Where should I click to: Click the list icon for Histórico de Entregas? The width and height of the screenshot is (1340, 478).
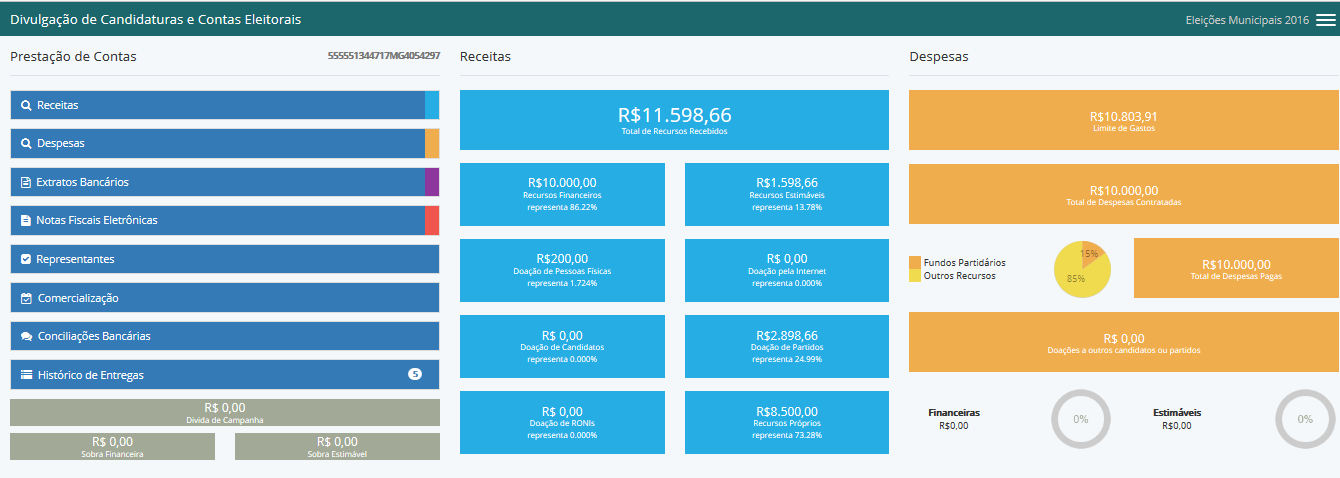[27, 375]
